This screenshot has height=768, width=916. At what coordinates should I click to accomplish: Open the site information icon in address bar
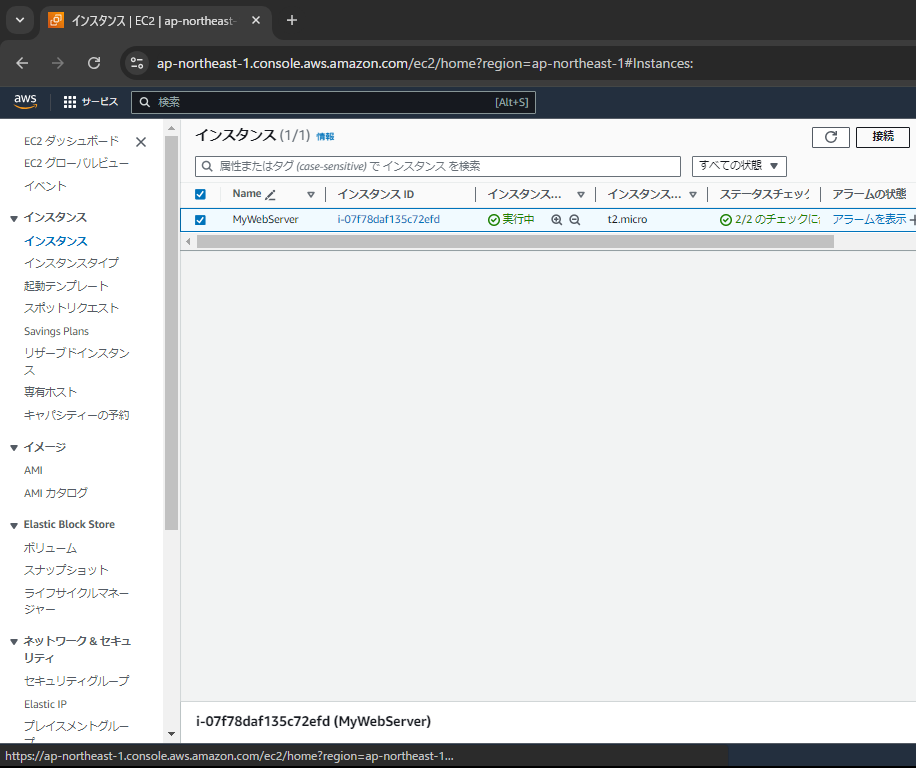tap(137, 63)
